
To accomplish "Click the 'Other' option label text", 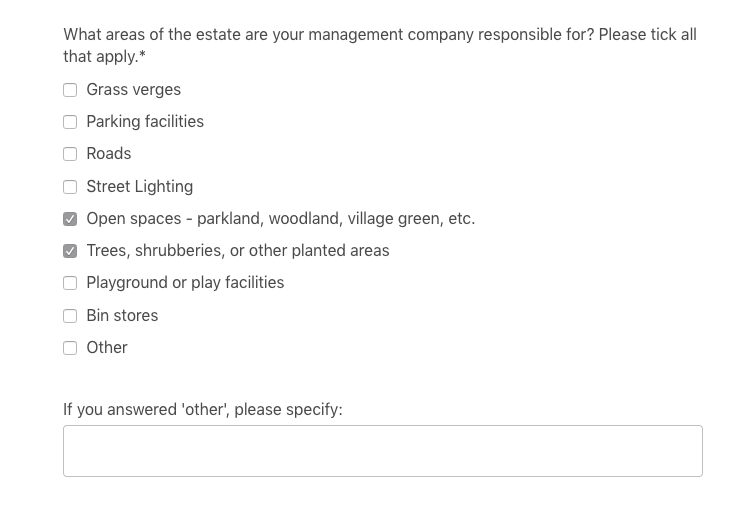I will coord(107,347).
